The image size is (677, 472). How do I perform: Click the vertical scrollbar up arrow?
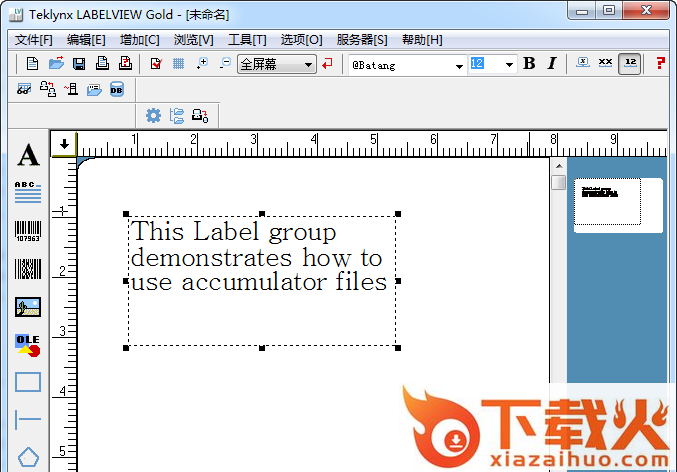[x=559, y=166]
